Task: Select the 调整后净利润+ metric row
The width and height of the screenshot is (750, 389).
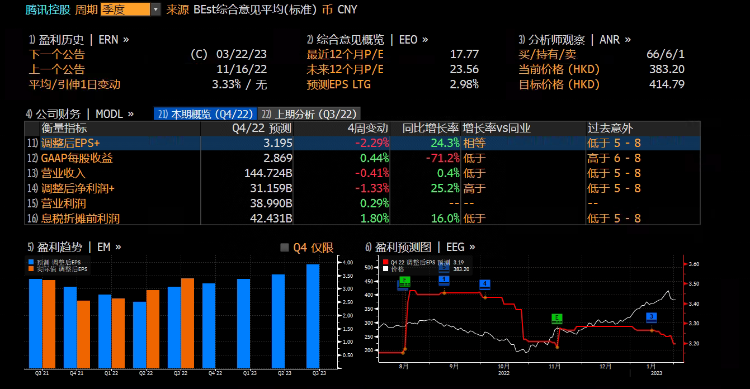Action: 362,188
